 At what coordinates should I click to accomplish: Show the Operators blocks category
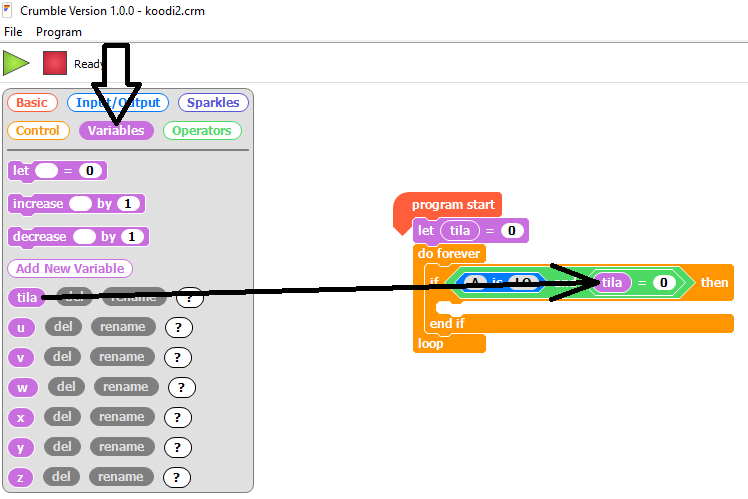coord(201,130)
